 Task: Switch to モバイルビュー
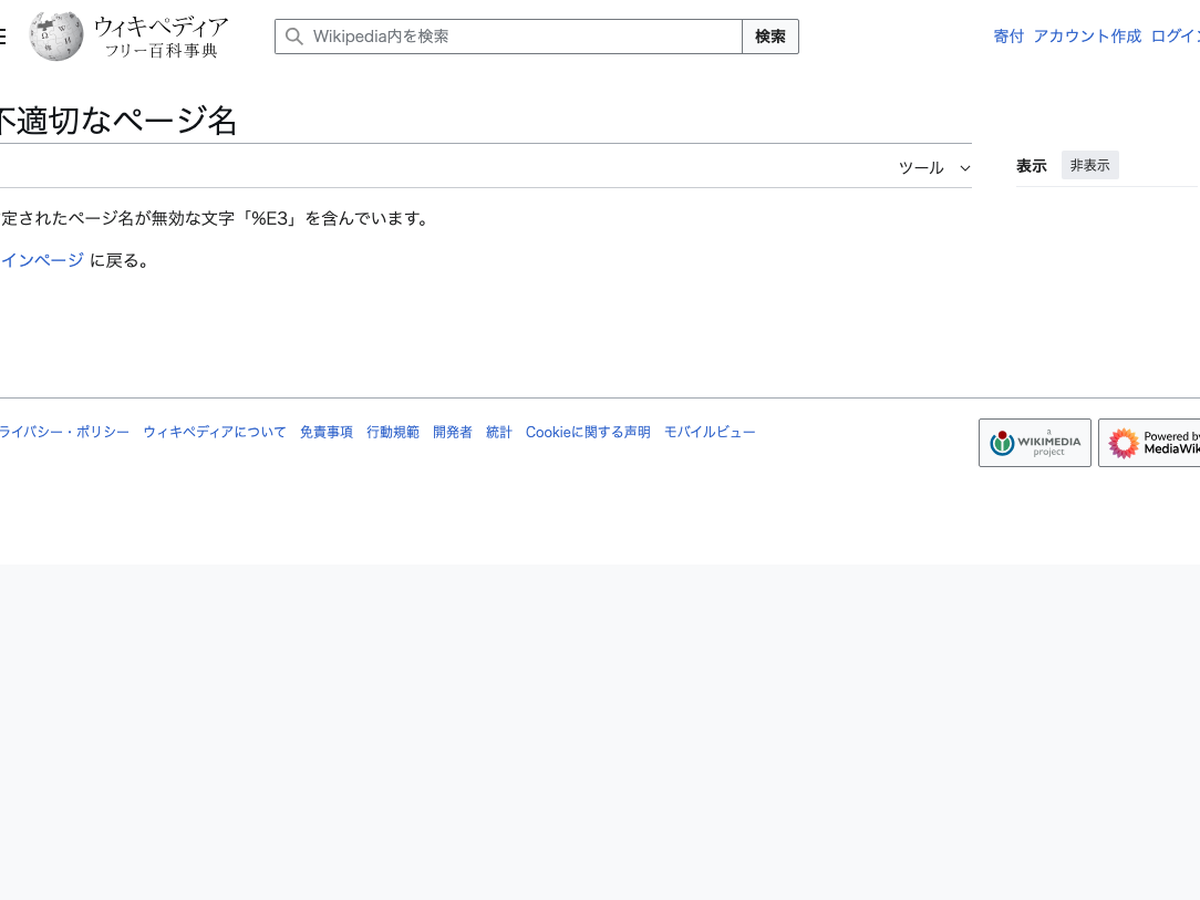point(709,432)
